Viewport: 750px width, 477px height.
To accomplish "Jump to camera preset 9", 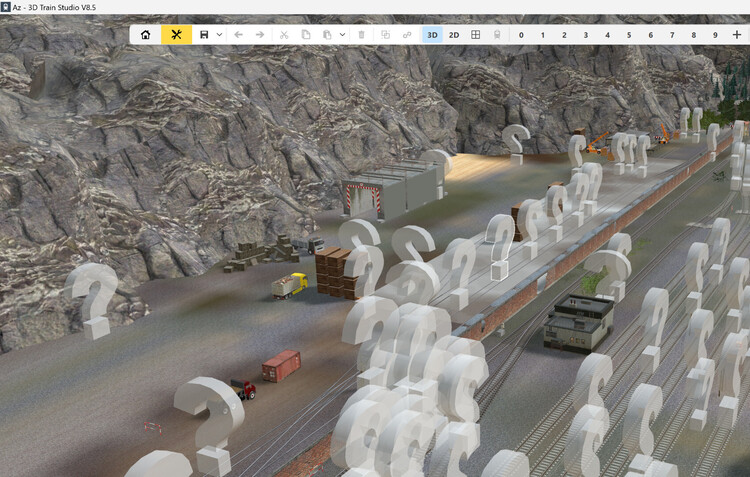I will pyautogui.click(x=715, y=35).
